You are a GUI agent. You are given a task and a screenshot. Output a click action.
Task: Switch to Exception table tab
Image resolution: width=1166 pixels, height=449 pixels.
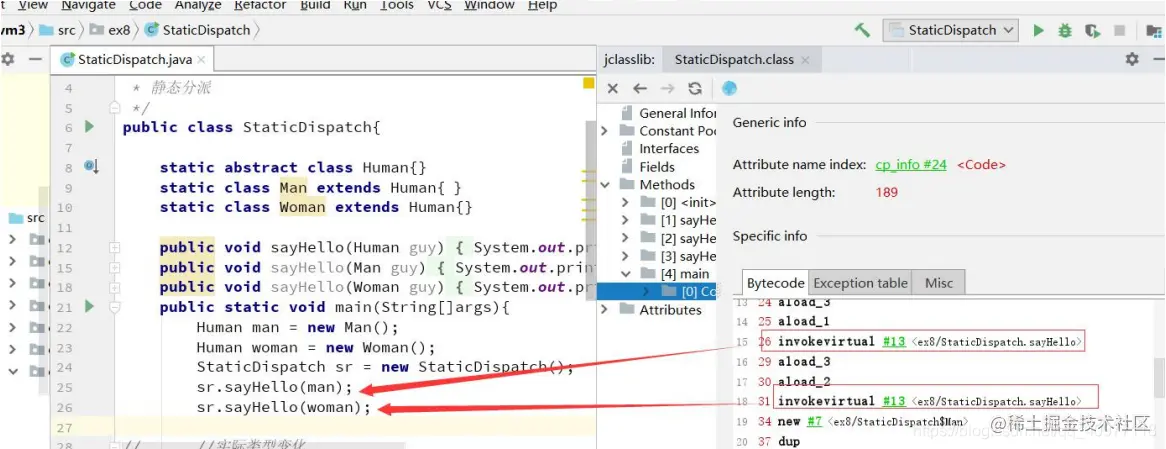pyautogui.click(x=860, y=282)
